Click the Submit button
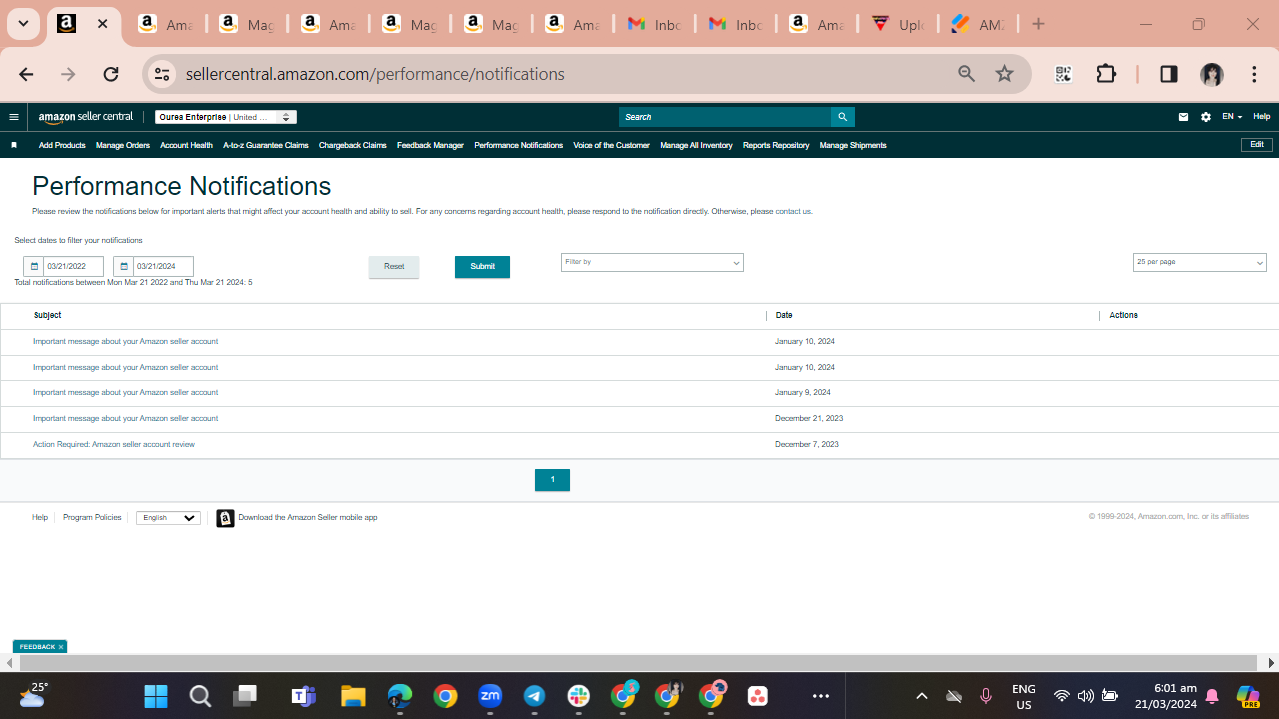Viewport: 1279px width, 719px height. [x=482, y=267]
